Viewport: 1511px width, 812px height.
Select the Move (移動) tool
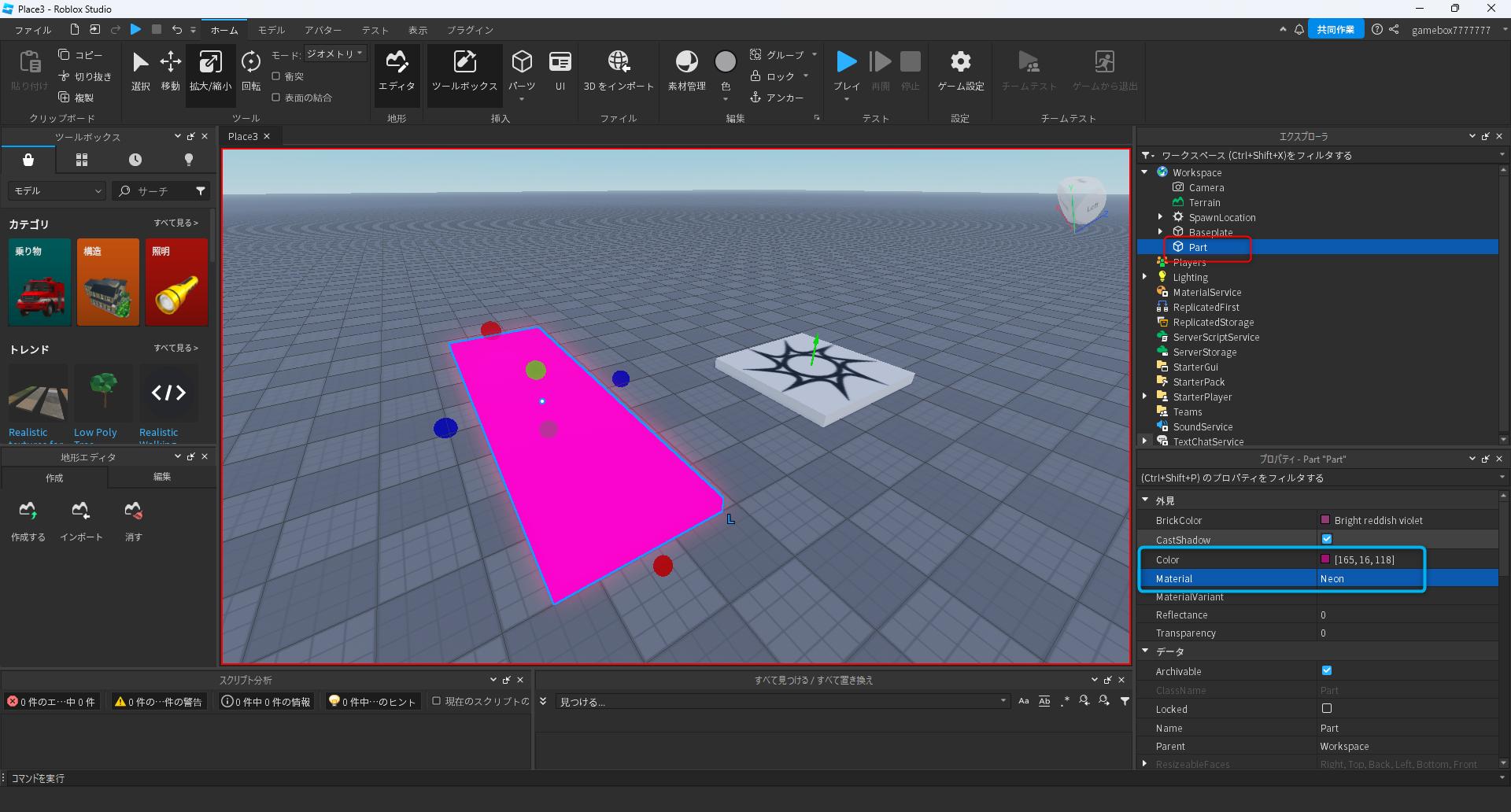(170, 71)
